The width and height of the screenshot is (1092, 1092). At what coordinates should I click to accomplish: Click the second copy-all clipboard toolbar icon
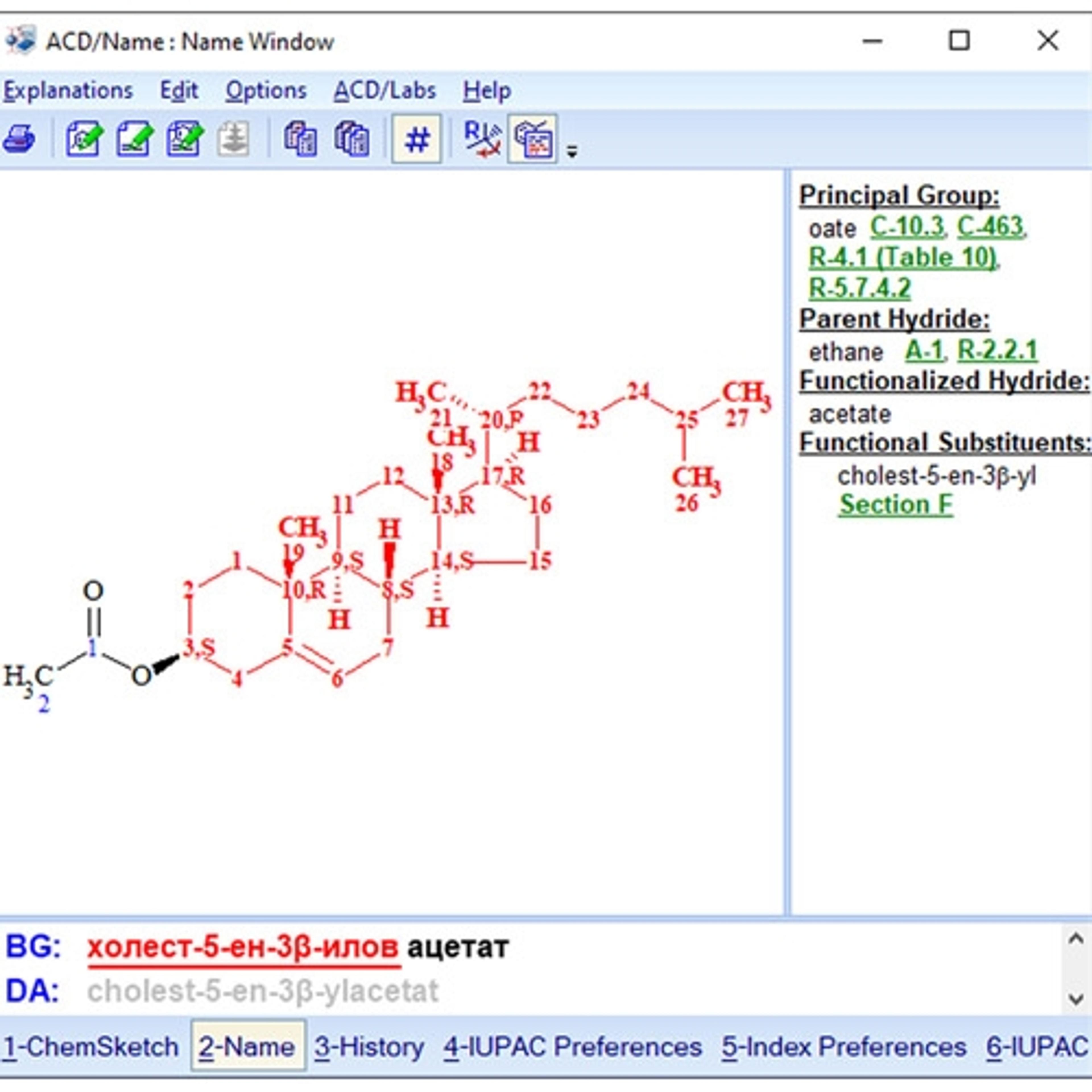pos(351,139)
